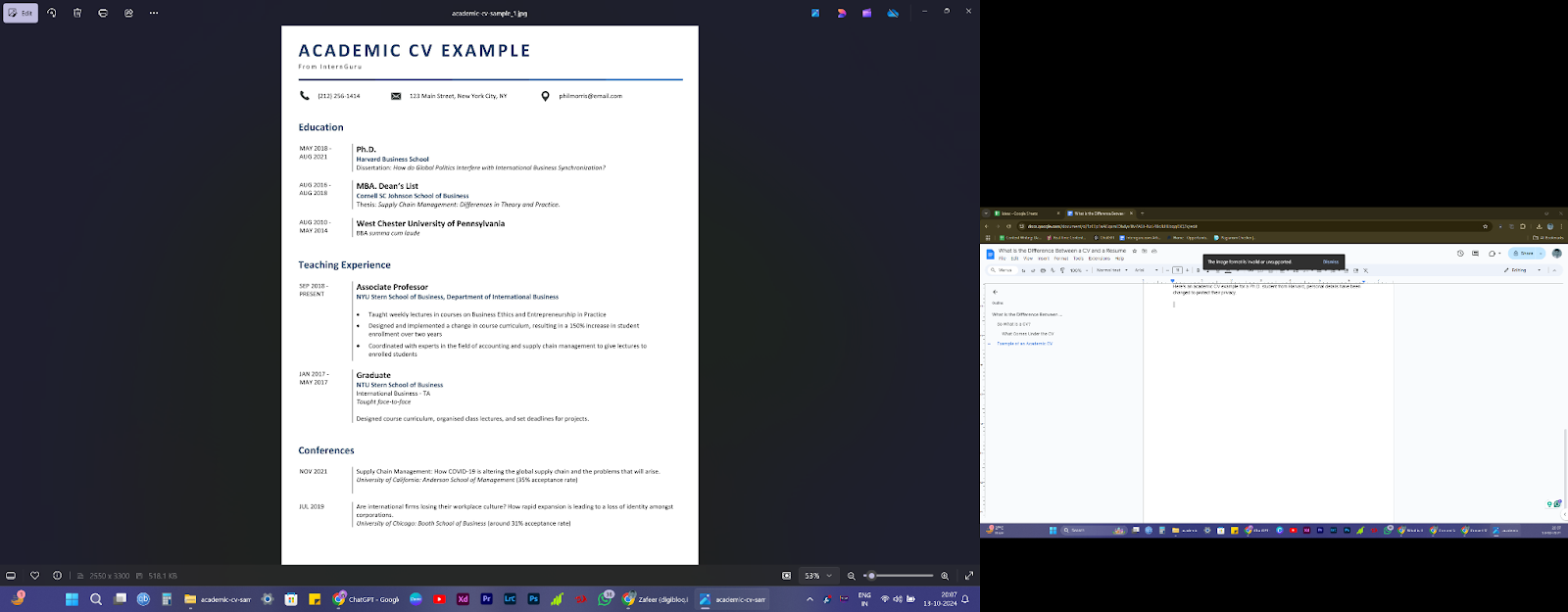Image resolution: width=1568 pixels, height=612 pixels.
Task: Launch Adobe XD from taskbar
Action: click(x=463, y=599)
